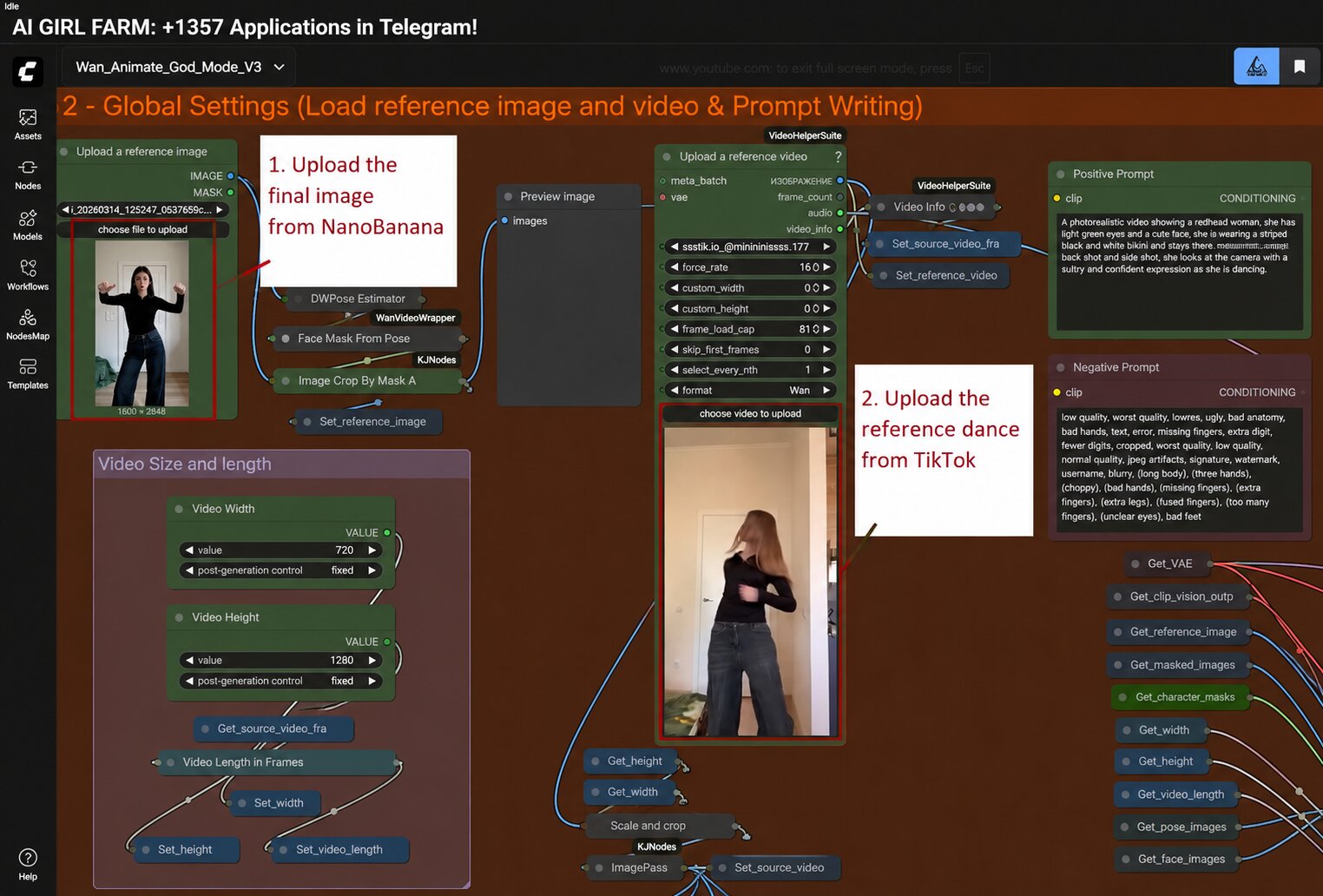The width and height of the screenshot is (1323, 896).
Task: Select the Scale and crop node
Action: pyautogui.click(x=660, y=826)
